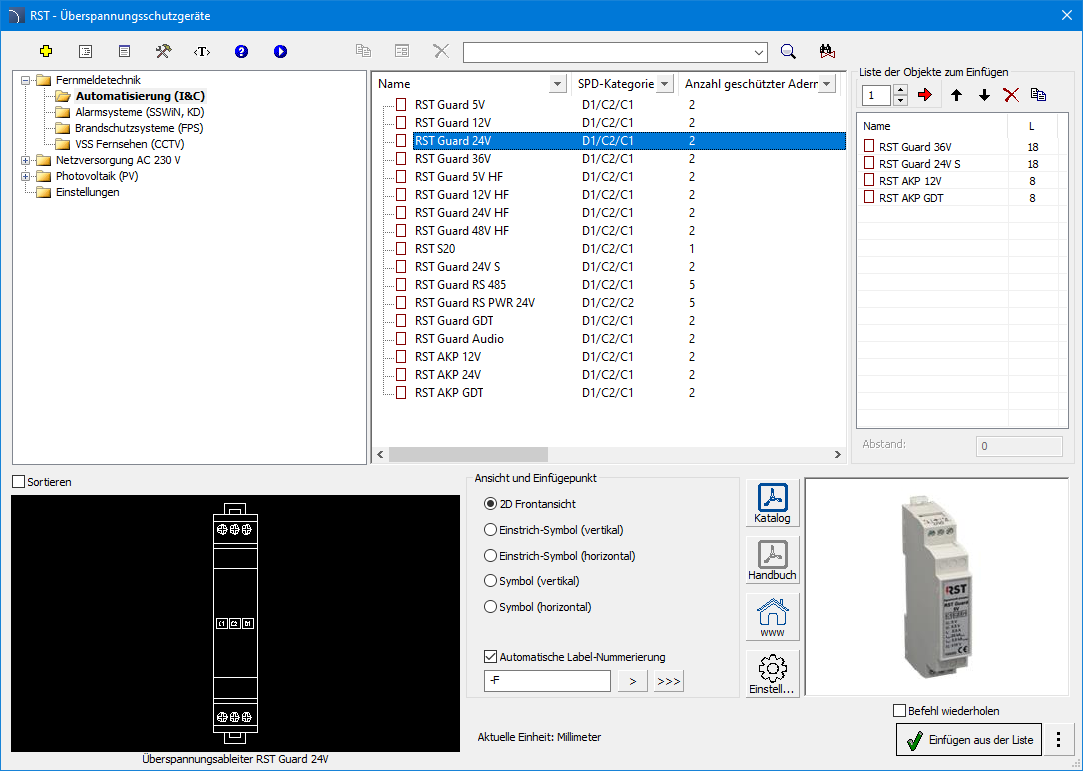Select Brandschutzsysteme (FPS) folder
The image size is (1083, 771).
(x=139, y=128)
